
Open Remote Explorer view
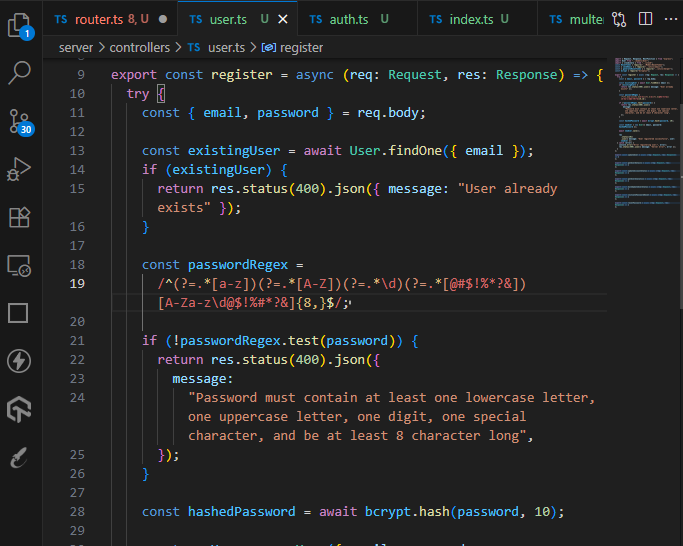point(19,265)
